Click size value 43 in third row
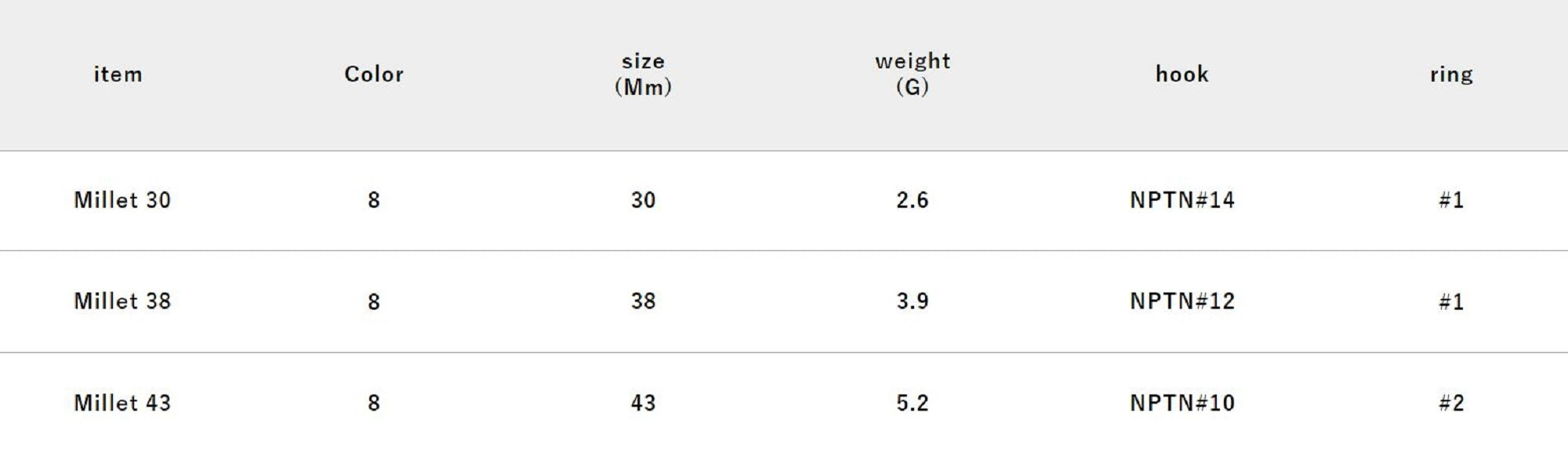Viewport: 1568px width, 454px height. [643, 403]
